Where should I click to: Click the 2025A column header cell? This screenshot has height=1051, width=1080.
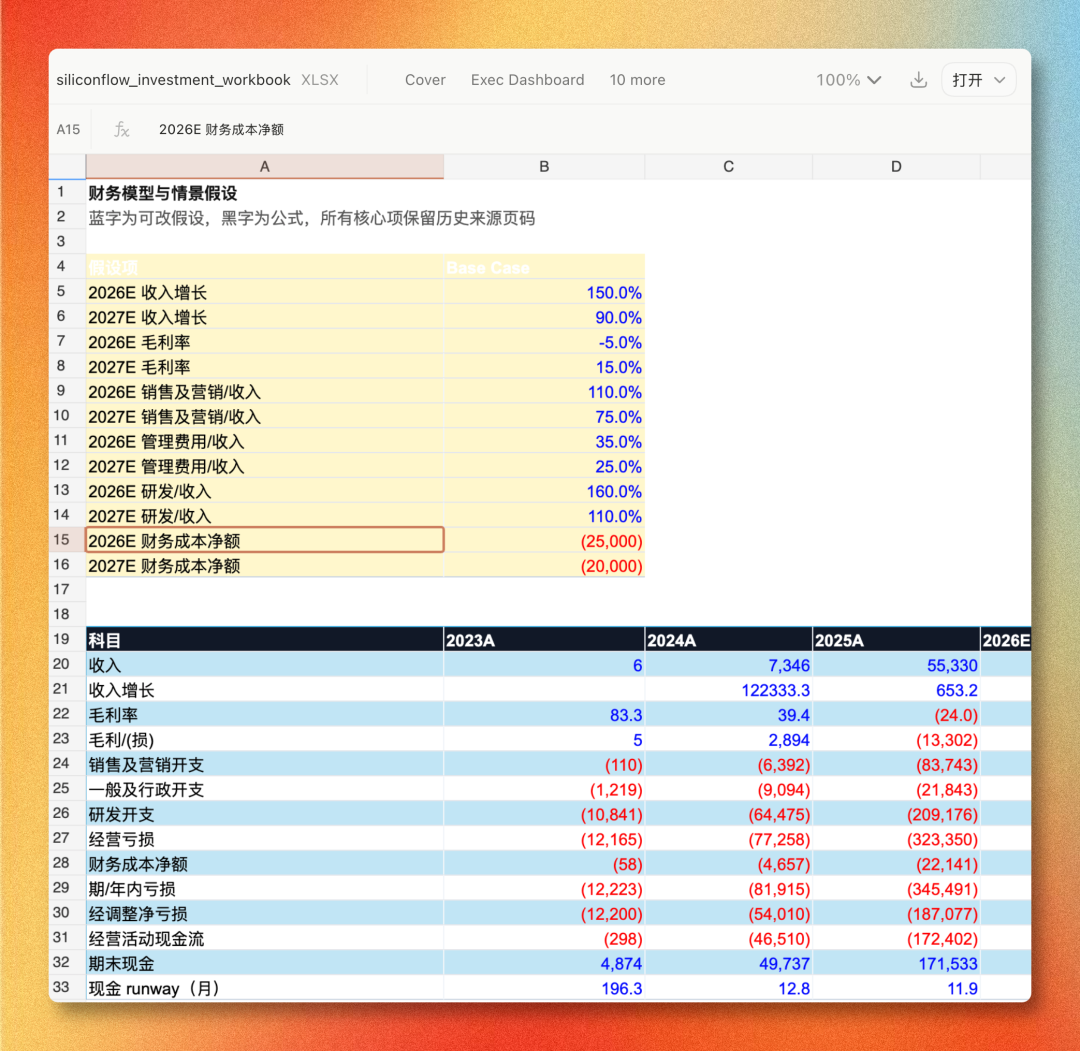tap(896, 640)
